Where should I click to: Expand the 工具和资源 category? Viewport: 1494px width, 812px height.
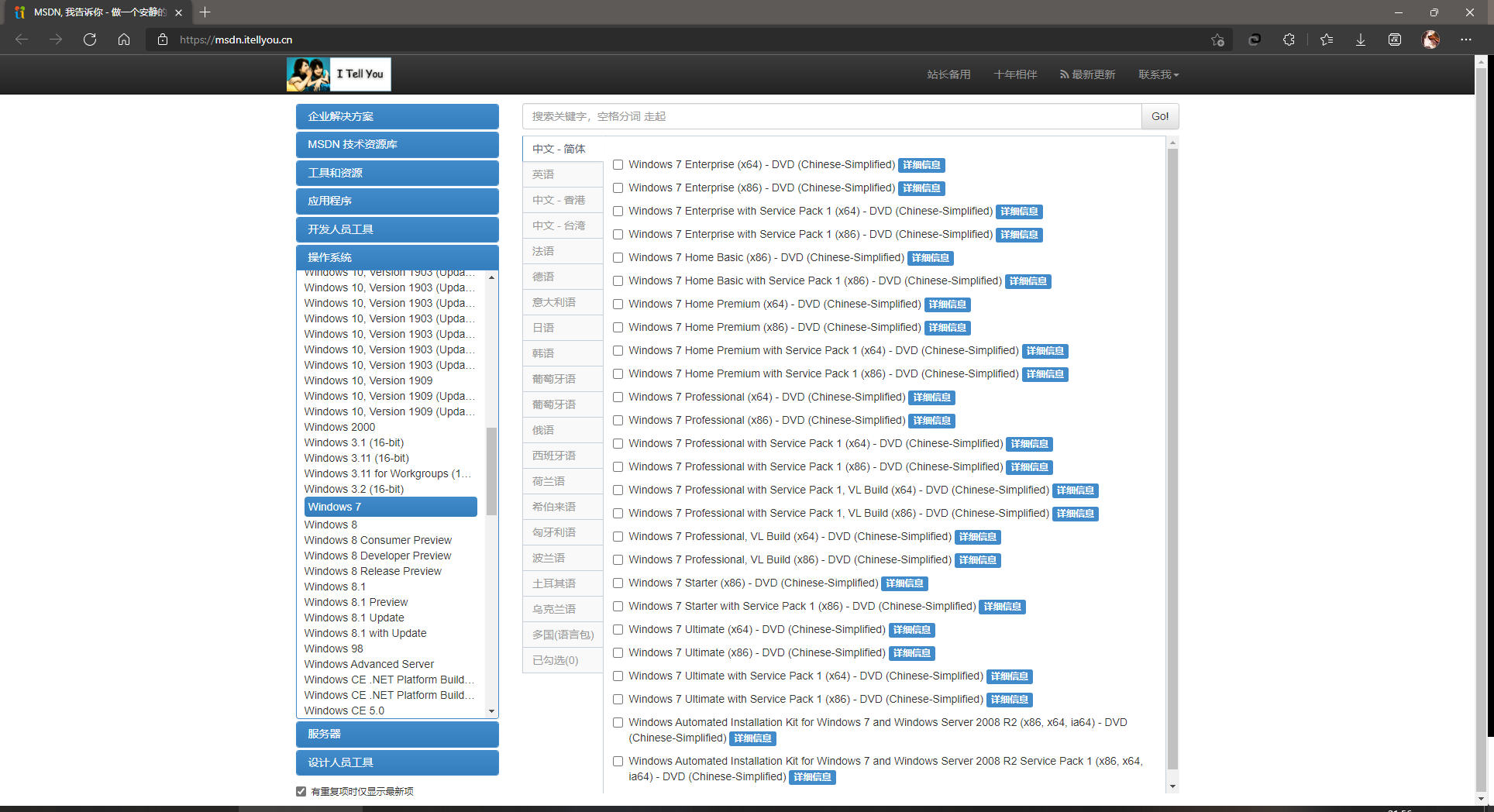point(398,173)
